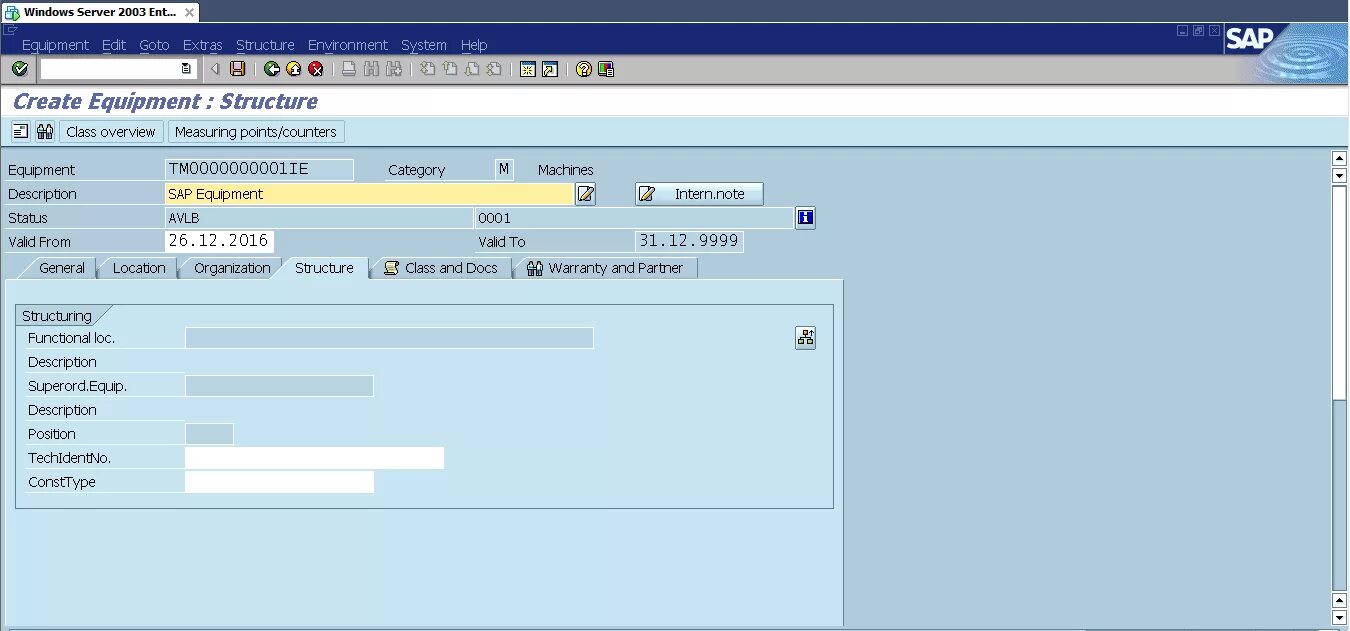Go to the last page icon

click(494, 69)
